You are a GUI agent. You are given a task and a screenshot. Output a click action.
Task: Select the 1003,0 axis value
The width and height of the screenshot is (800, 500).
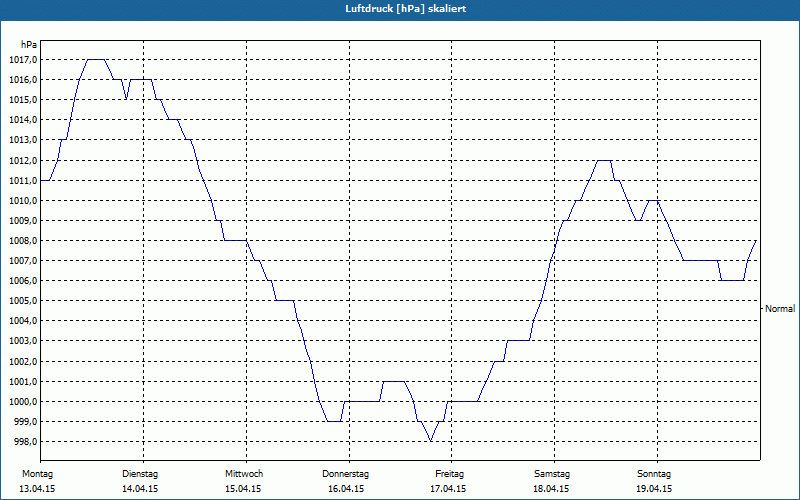point(23,341)
